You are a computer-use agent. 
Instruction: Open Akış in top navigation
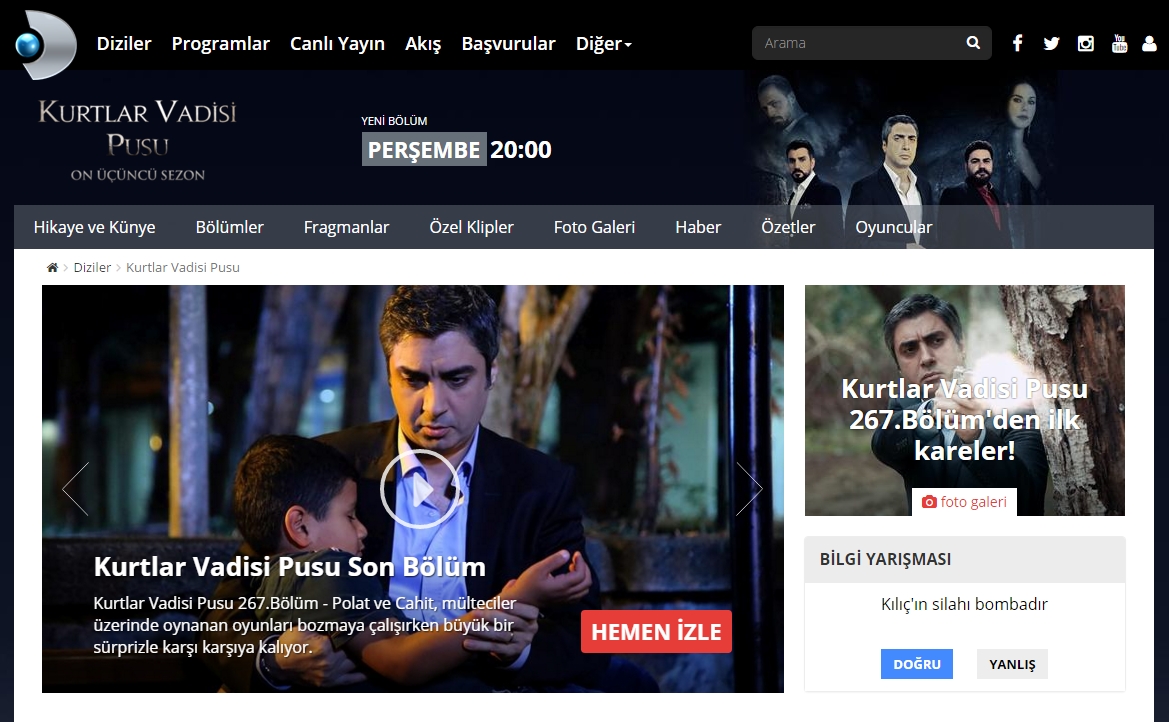[423, 43]
